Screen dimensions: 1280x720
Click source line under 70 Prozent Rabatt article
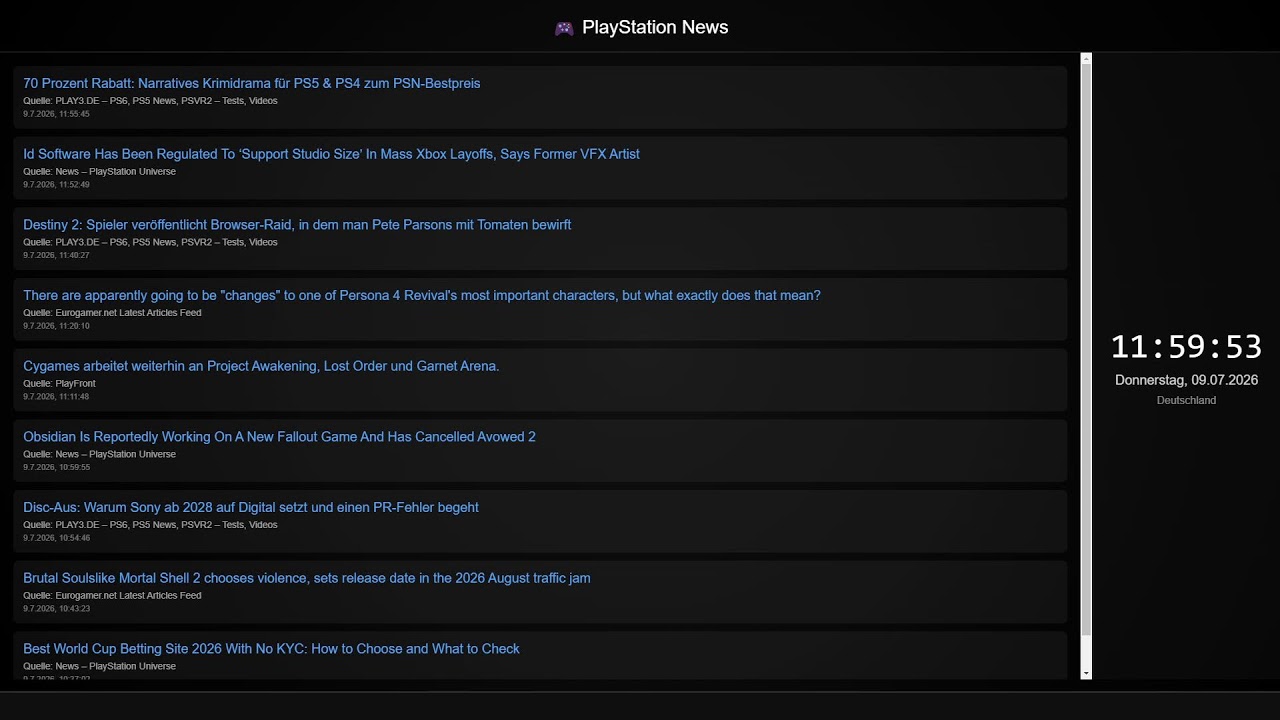pos(150,101)
